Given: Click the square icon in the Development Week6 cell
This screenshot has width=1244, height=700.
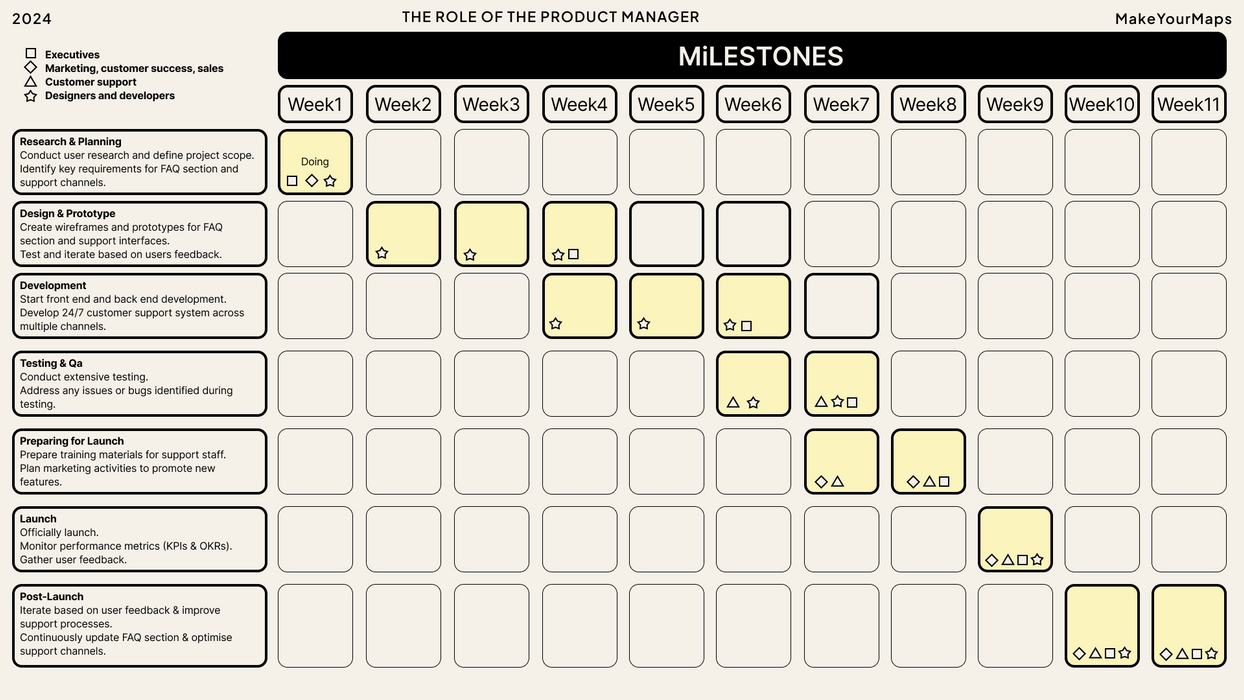Looking at the screenshot, I should [747, 326].
